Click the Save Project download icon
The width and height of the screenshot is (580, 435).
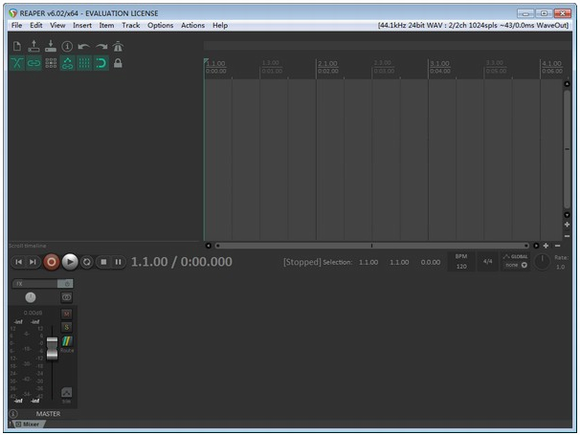click(51, 46)
